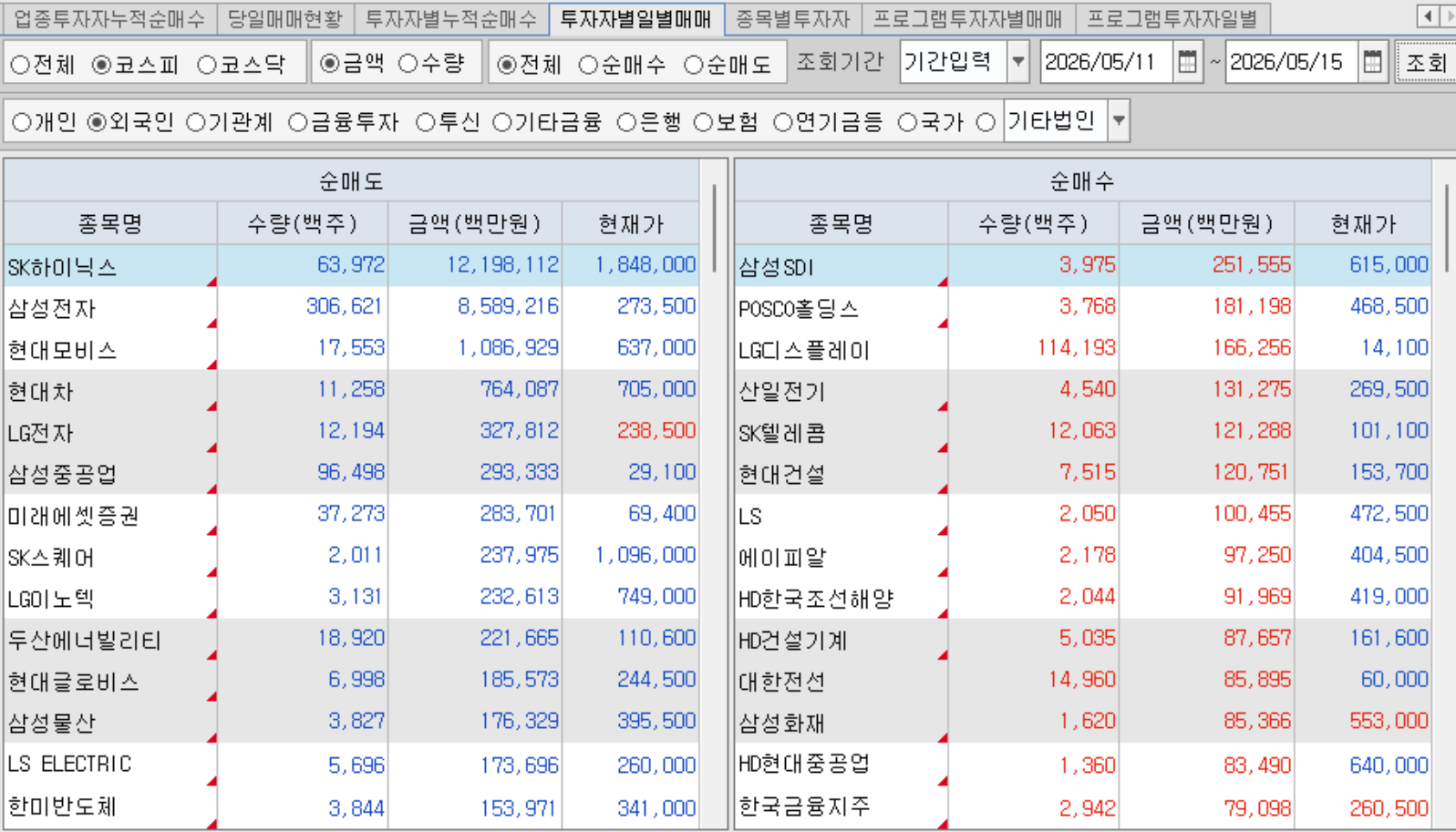Image resolution: width=1456 pixels, height=832 pixels.
Task: Select the POSCO홀딩스 stock name
Action: pyautogui.click(x=799, y=309)
